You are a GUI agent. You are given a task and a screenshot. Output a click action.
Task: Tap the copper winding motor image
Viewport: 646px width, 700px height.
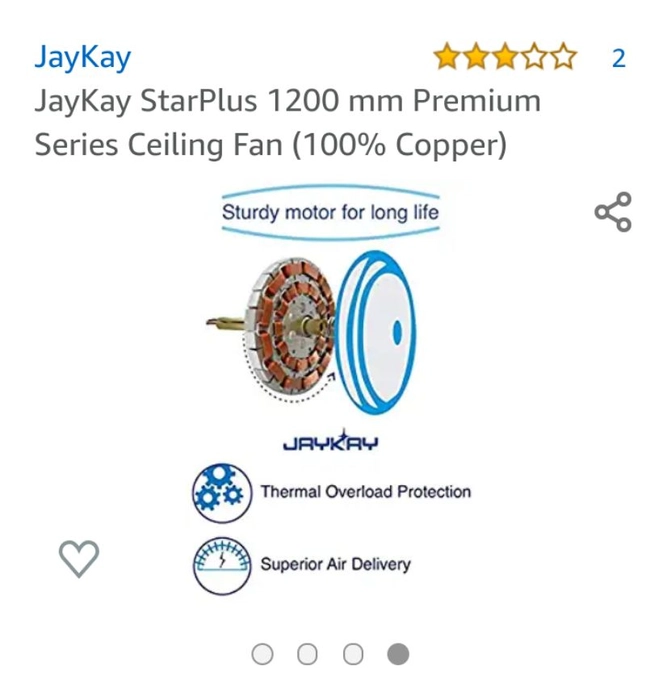click(272, 329)
